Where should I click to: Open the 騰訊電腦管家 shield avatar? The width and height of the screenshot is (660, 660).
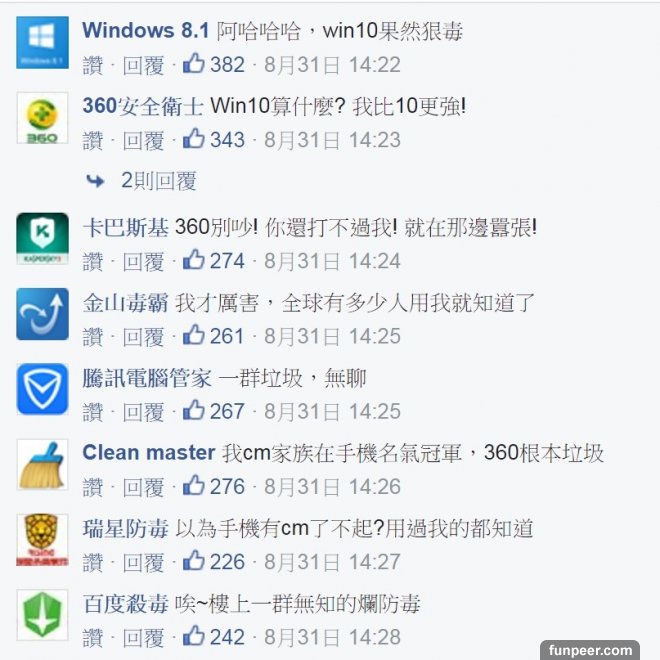point(42,389)
